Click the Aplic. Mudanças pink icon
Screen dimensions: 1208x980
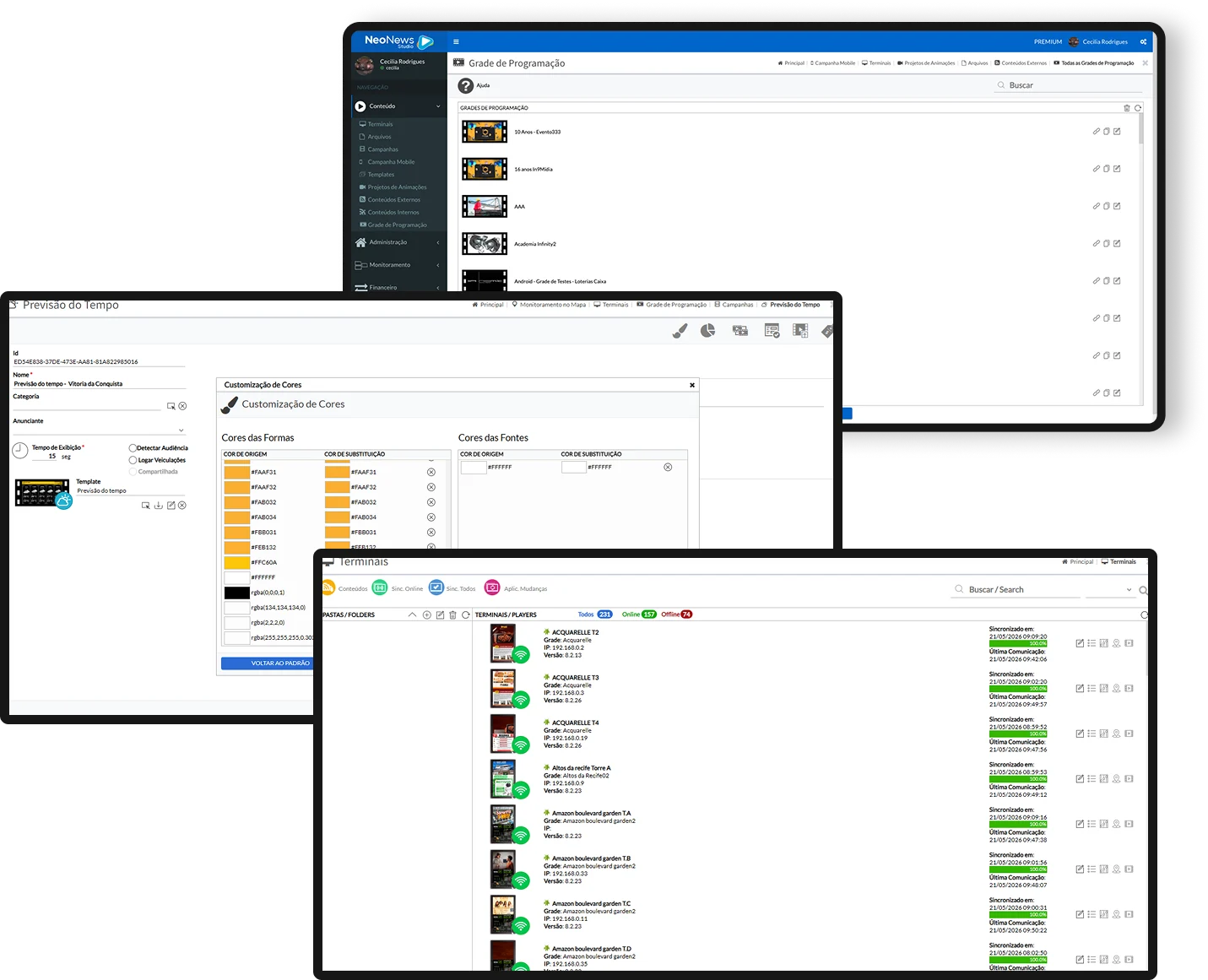492,587
